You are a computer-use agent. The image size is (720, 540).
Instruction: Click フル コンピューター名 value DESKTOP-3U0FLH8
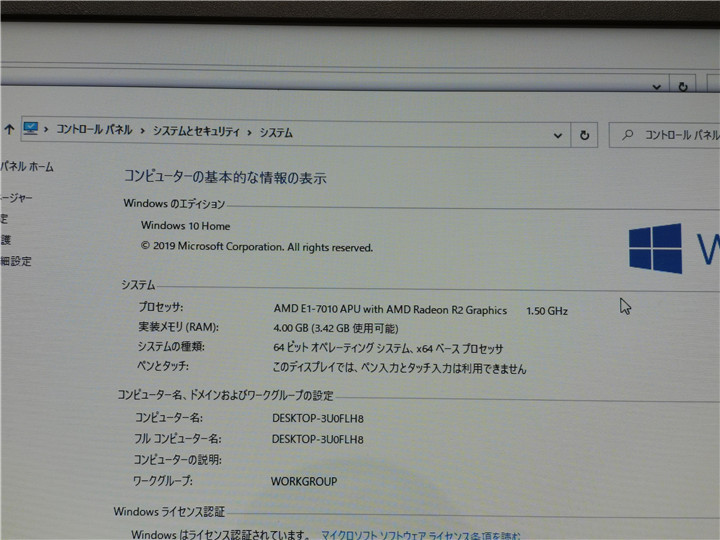click(317, 439)
